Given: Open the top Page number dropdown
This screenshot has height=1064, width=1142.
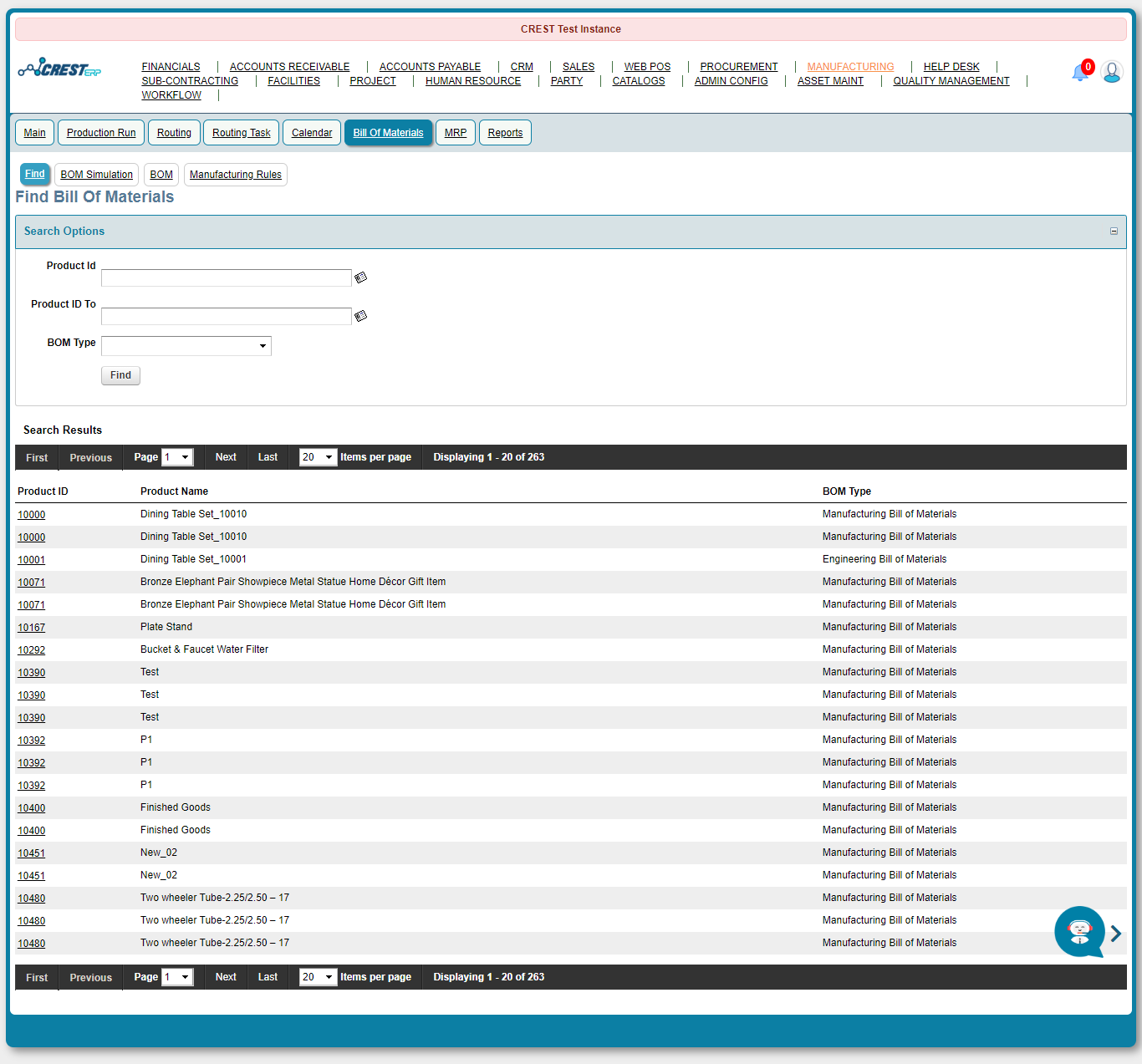Looking at the screenshot, I should pos(177,457).
